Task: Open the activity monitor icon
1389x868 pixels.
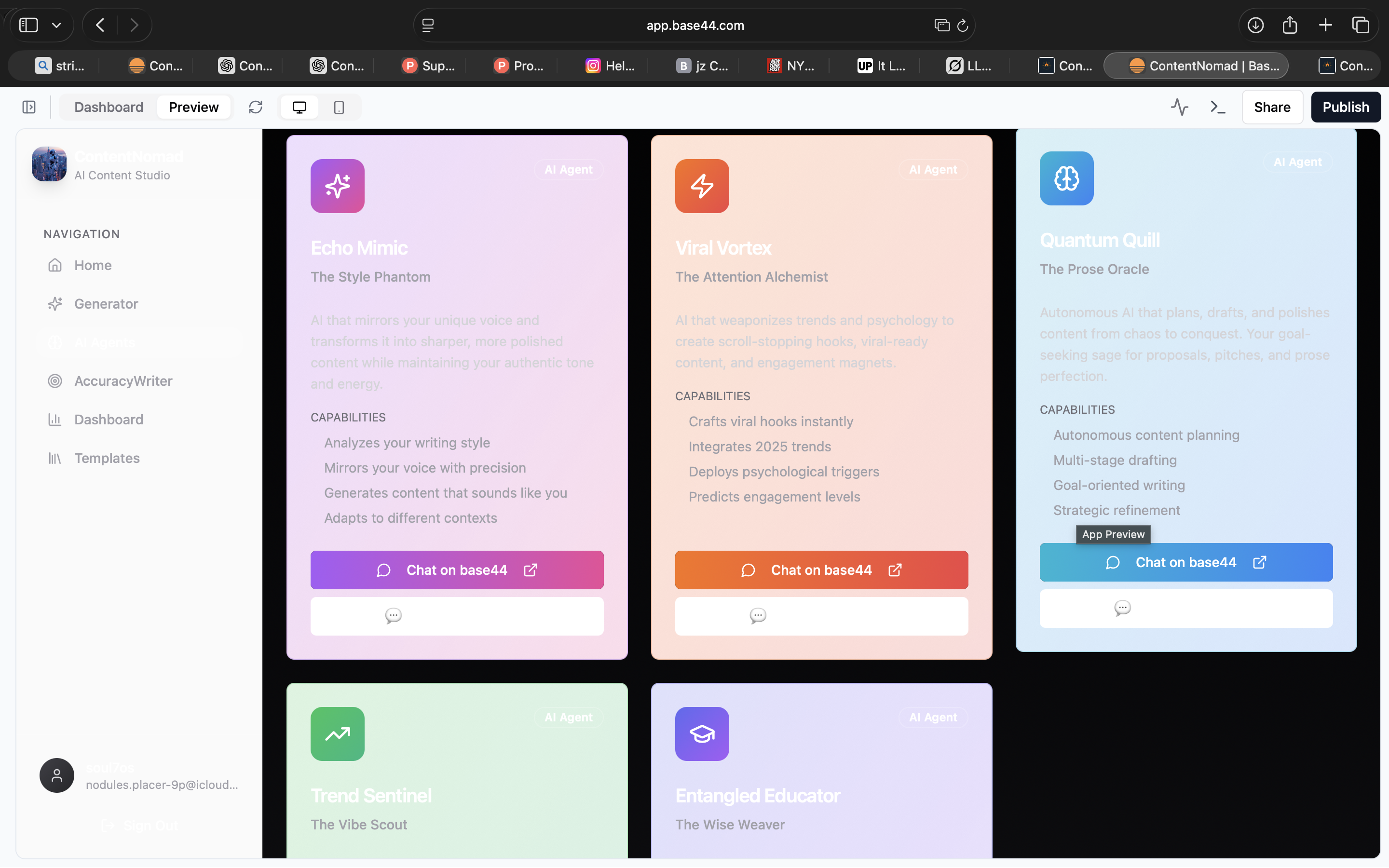Action: [x=1180, y=108]
